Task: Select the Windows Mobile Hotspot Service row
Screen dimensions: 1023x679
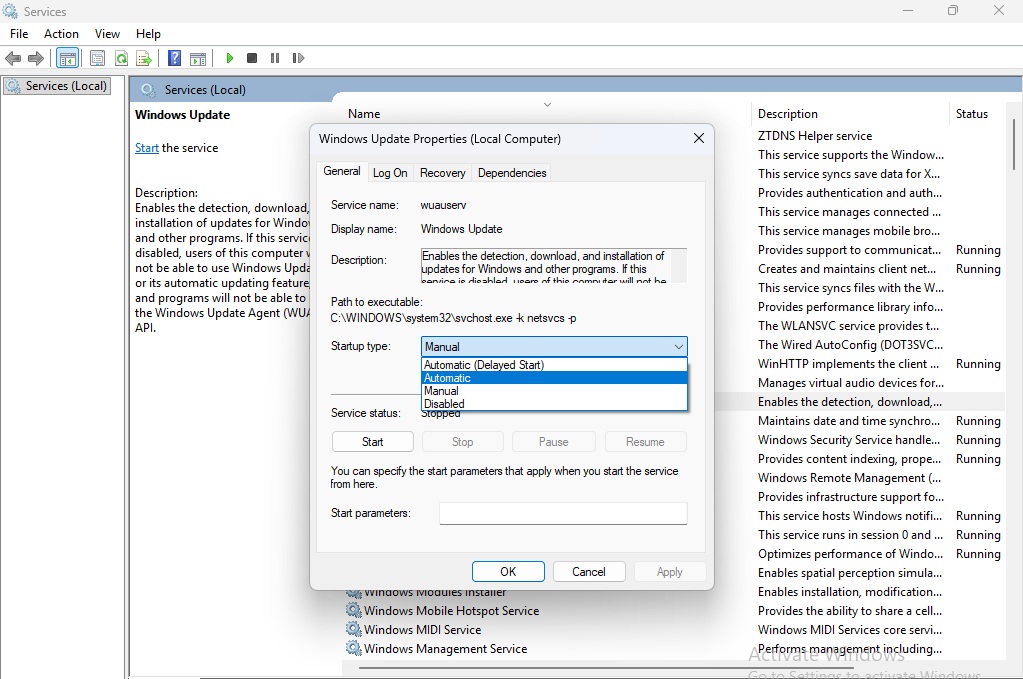Action: pyautogui.click(x=451, y=611)
